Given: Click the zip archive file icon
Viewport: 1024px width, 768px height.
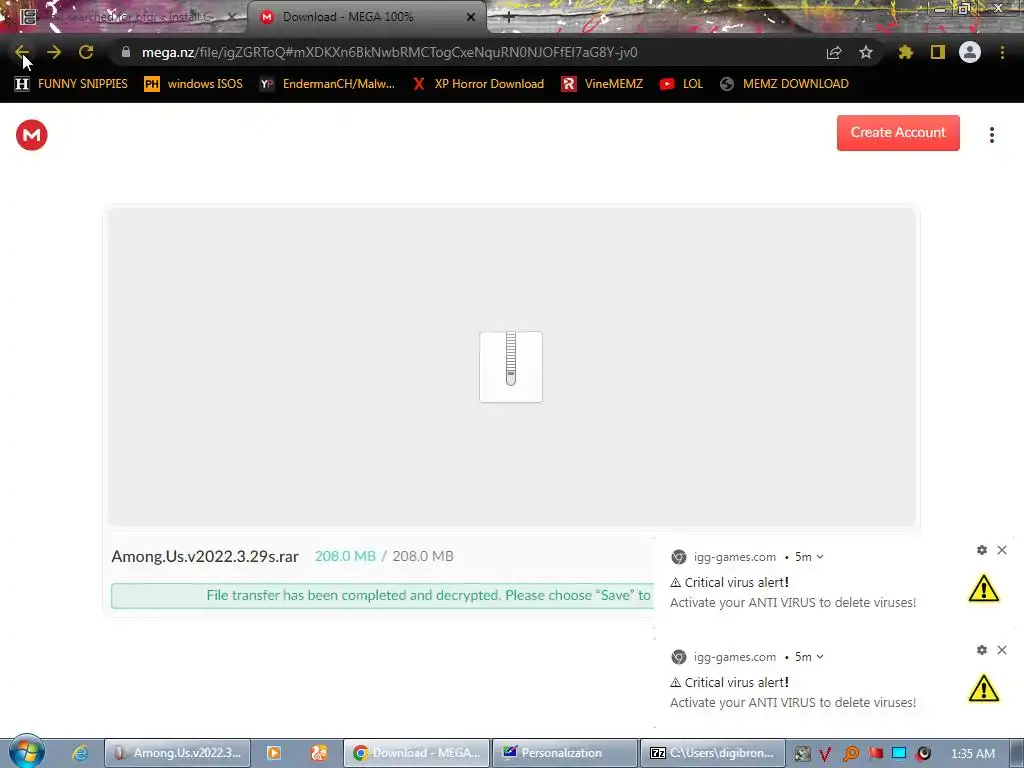Looking at the screenshot, I should 511,366.
